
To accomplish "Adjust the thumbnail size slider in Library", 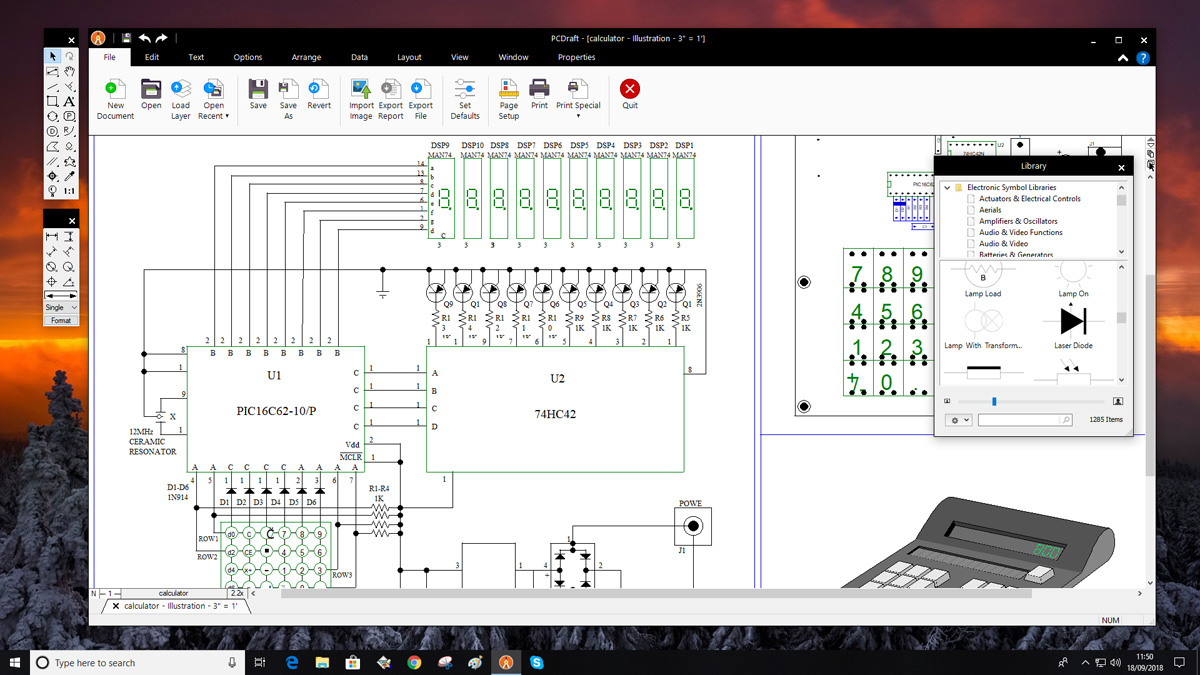I will (993, 402).
